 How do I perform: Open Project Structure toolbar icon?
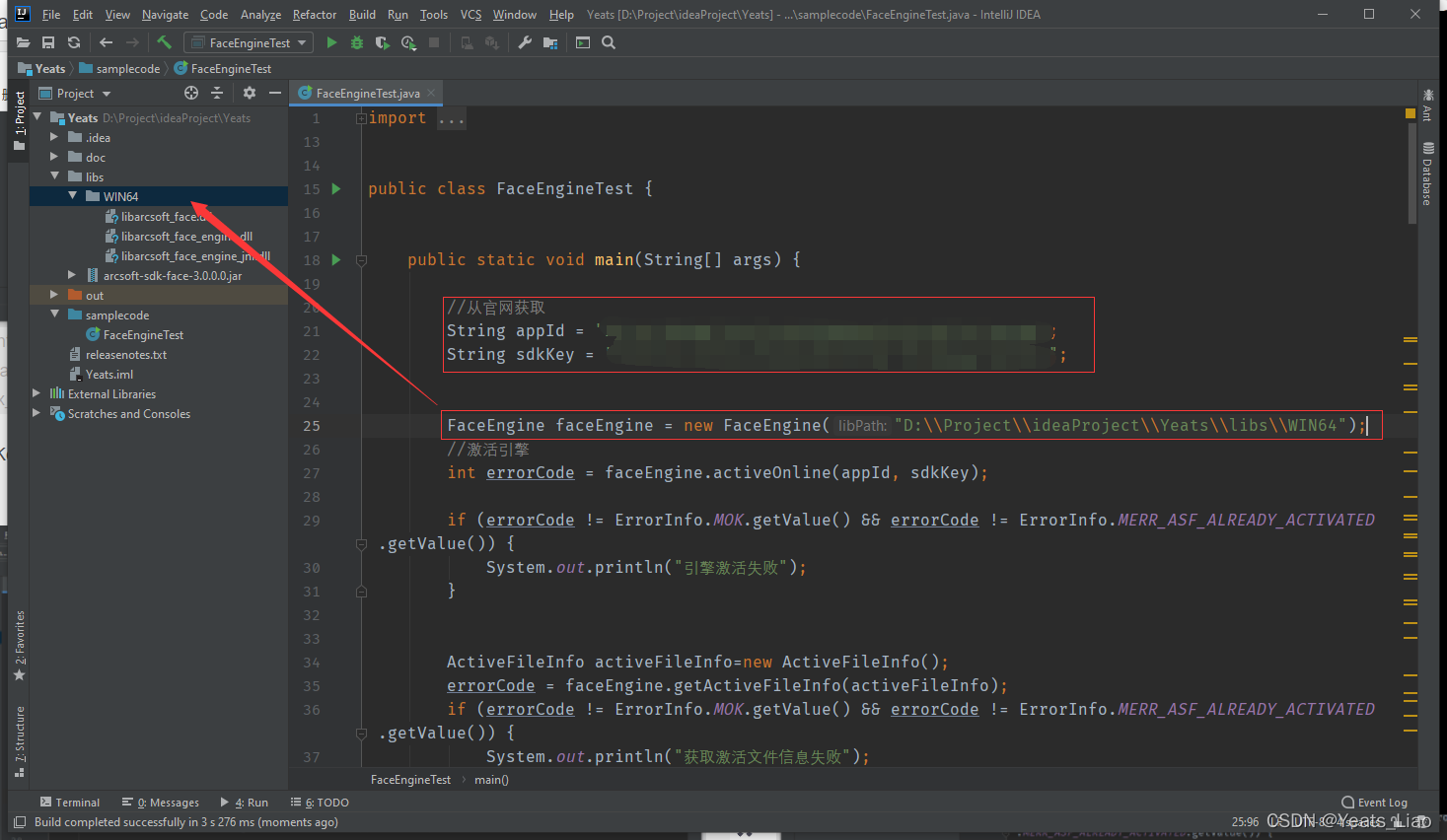[x=550, y=42]
